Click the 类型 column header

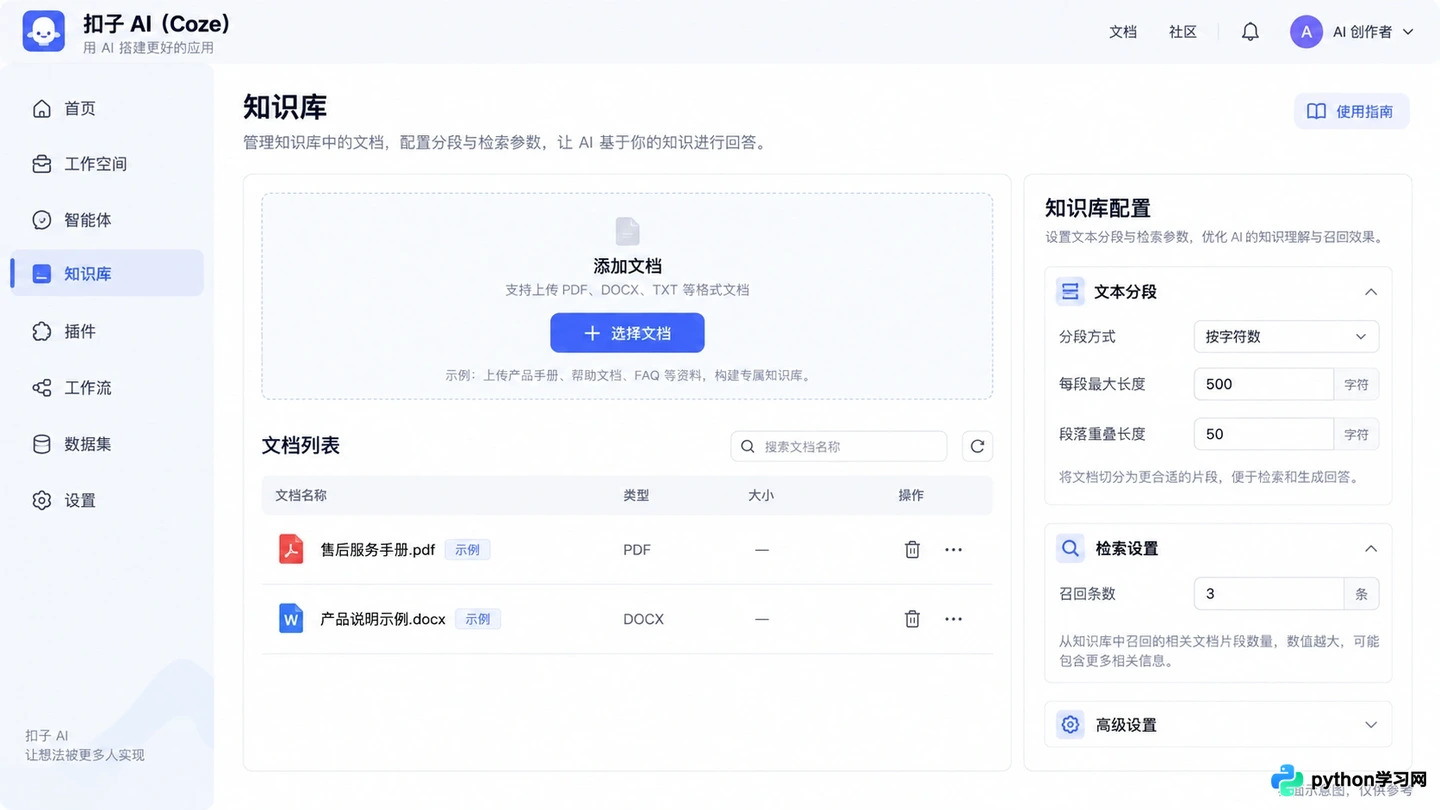click(636, 495)
